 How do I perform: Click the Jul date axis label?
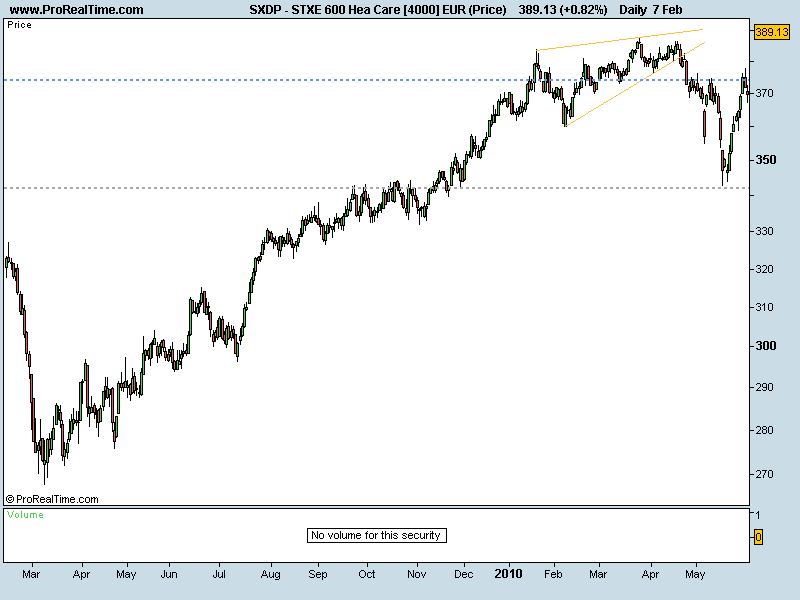(x=219, y=574)
